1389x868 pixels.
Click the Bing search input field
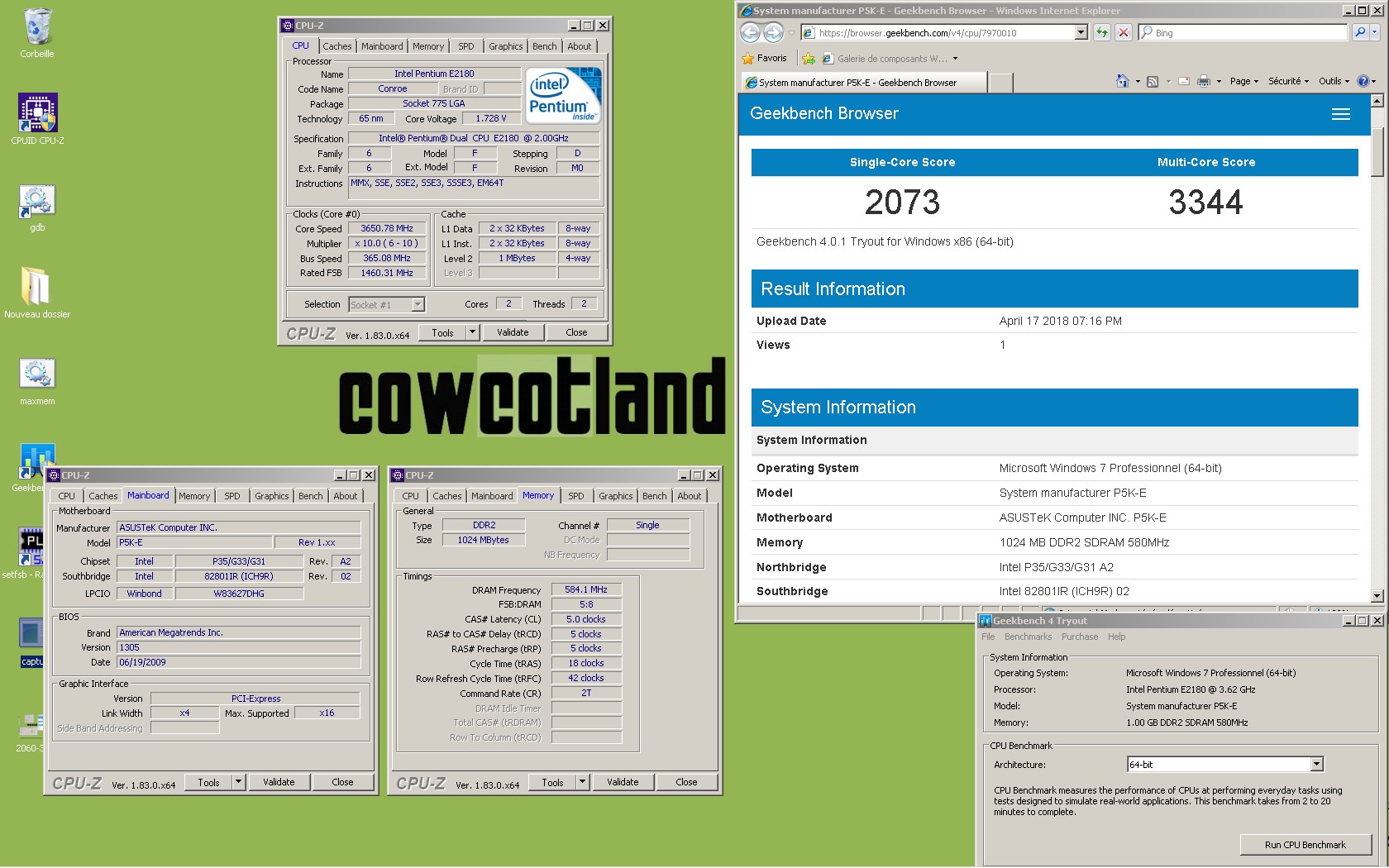(1243, 32)
